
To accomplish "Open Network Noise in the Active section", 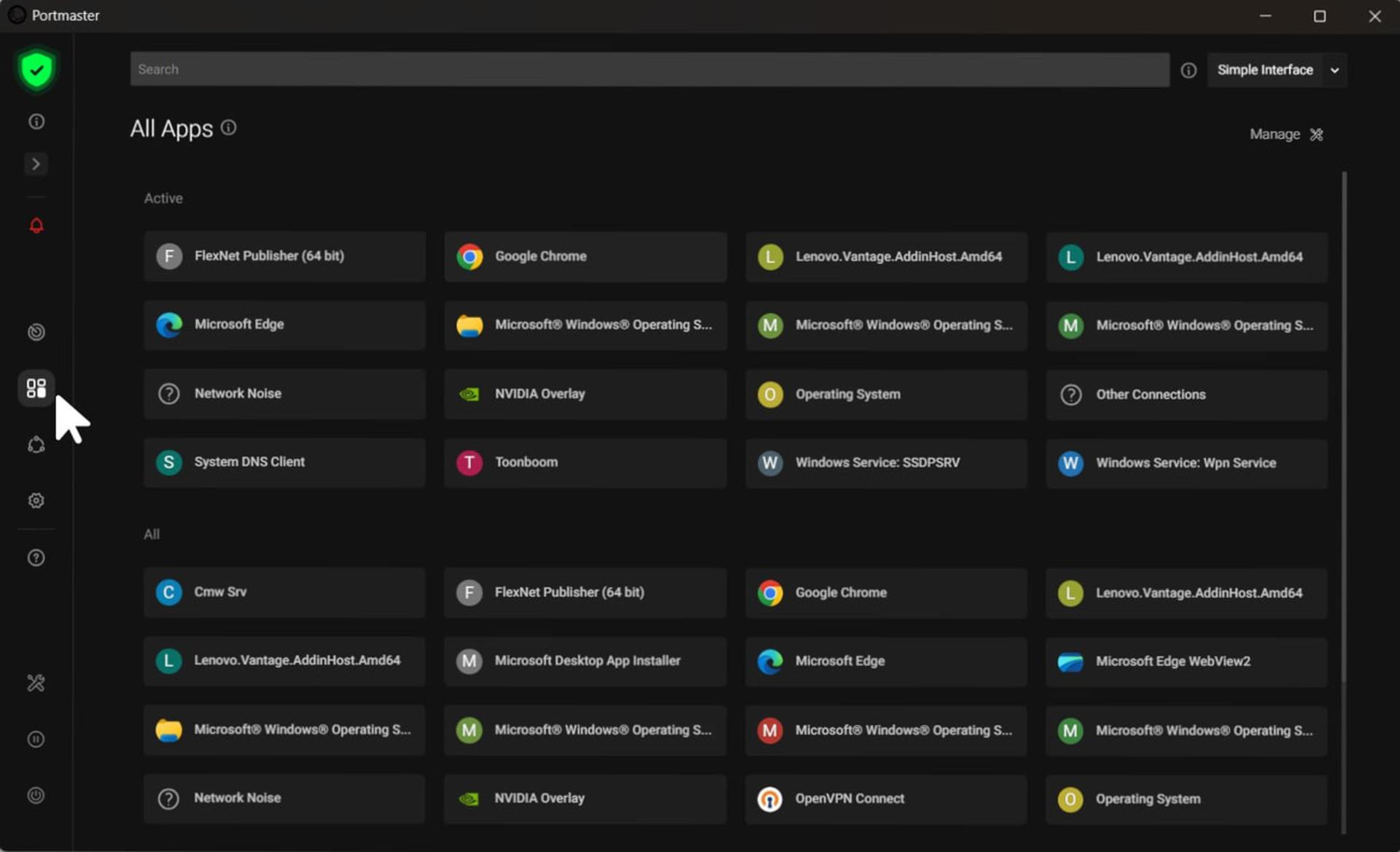I will click(x=284, y=394).
